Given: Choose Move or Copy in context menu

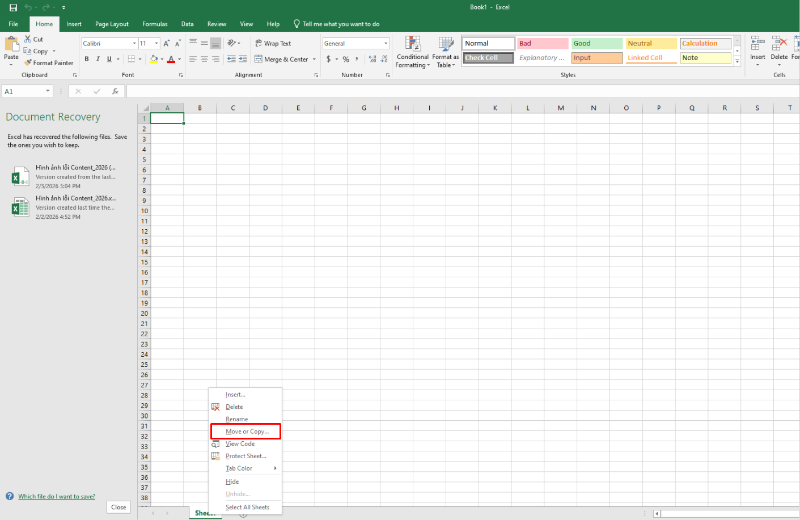Looking at the screenshot, I should [x=246, y=432].
